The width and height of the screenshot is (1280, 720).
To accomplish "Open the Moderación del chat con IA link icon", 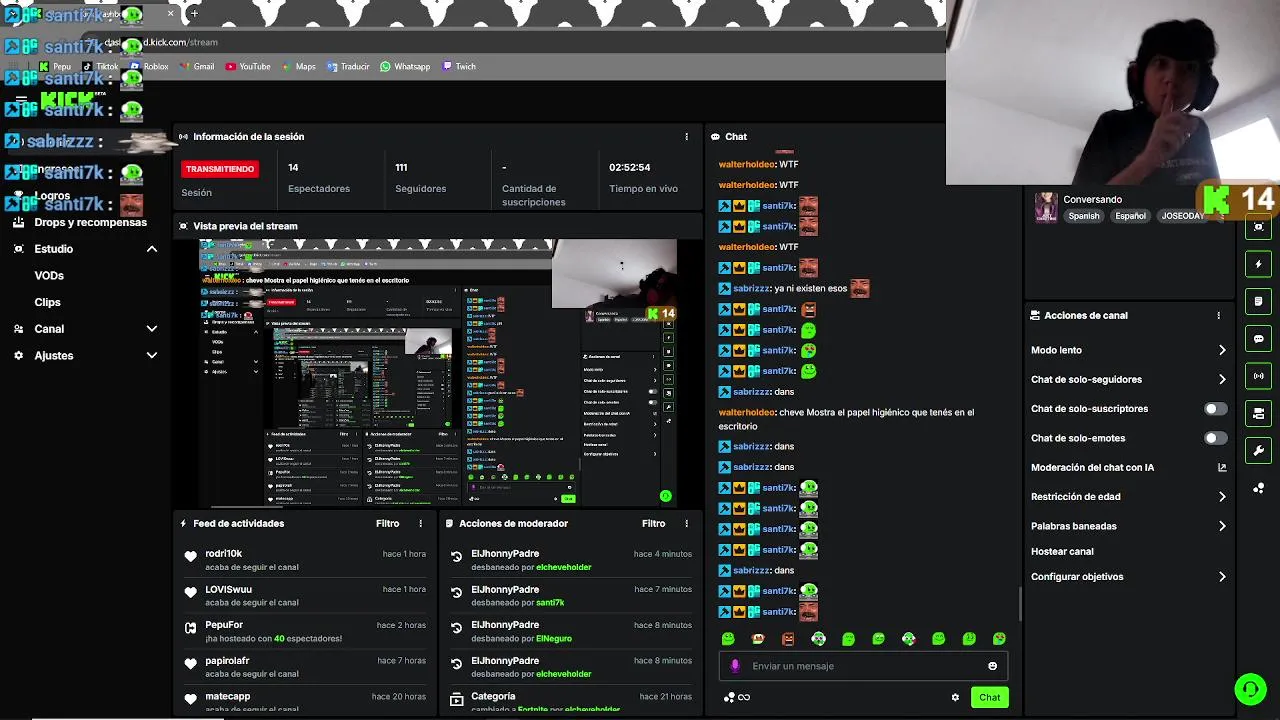I will [1222, 467].
